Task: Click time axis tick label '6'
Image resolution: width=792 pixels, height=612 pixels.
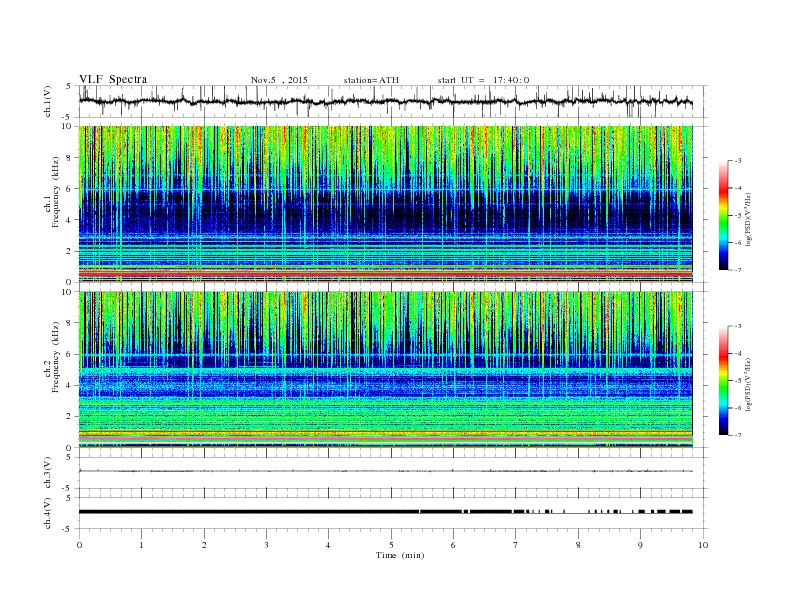Action: pos(453,545)
